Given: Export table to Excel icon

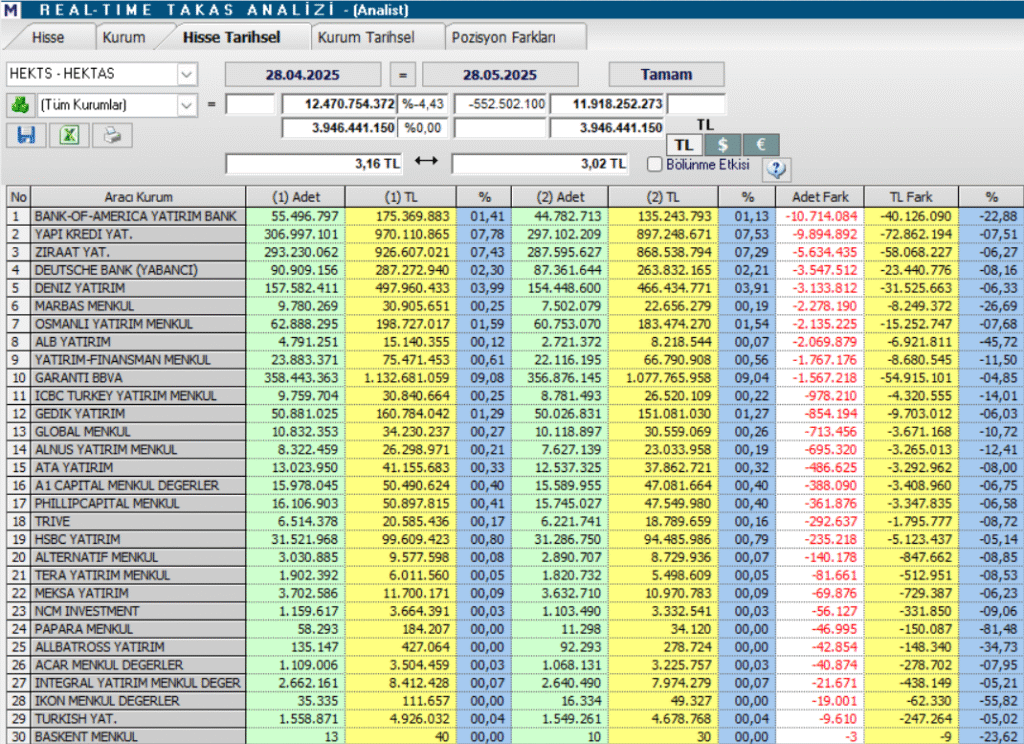Looking at the screenshot, I should 69,135.
